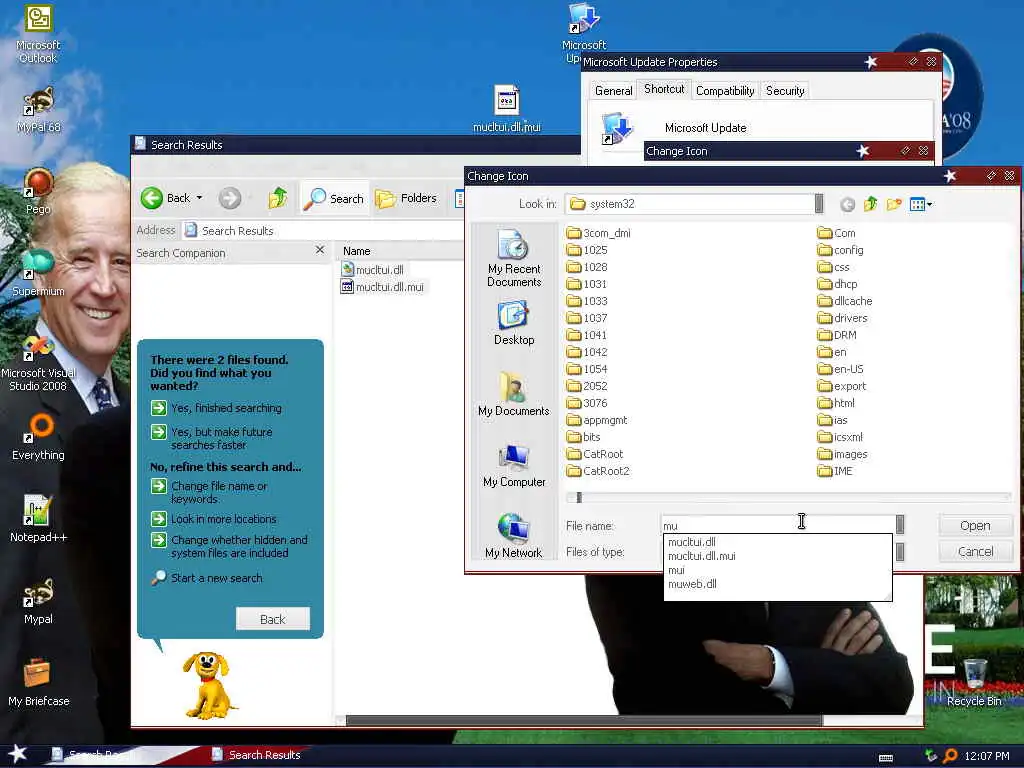The image size is (1024, 768).
Task: Click Search Results taskbar button
Action: (x=256, y=755)
